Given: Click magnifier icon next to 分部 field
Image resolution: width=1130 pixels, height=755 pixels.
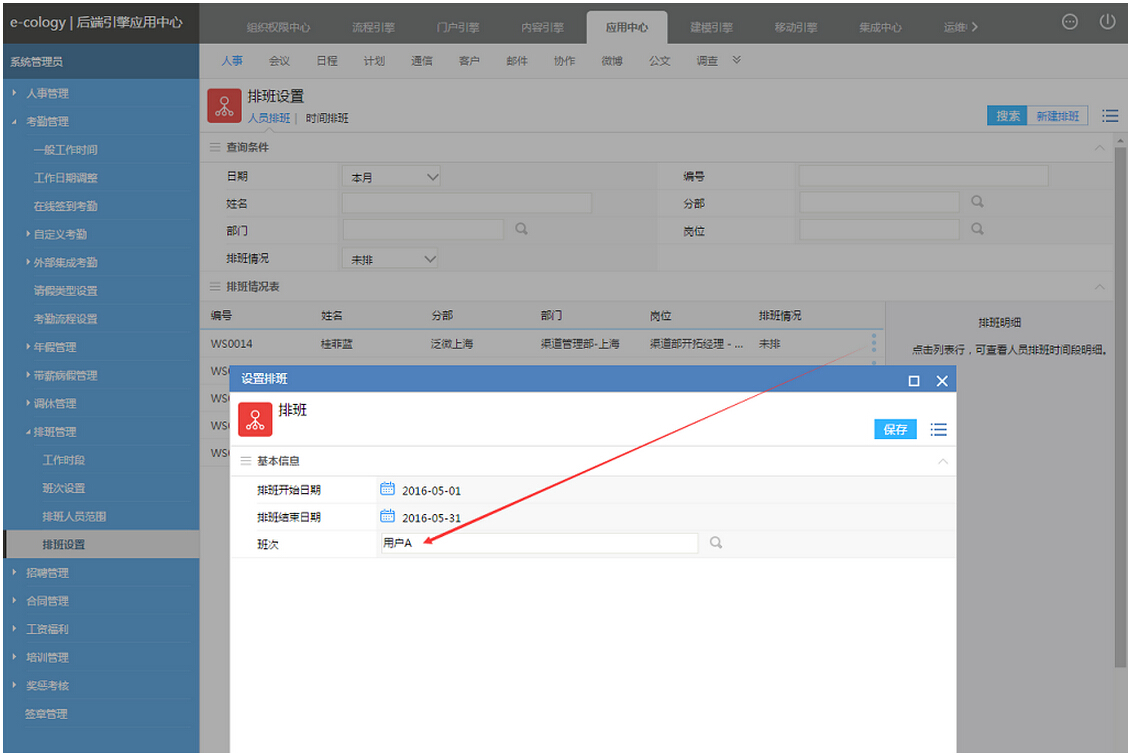Looking at the screenshot, I should point(977,202).
